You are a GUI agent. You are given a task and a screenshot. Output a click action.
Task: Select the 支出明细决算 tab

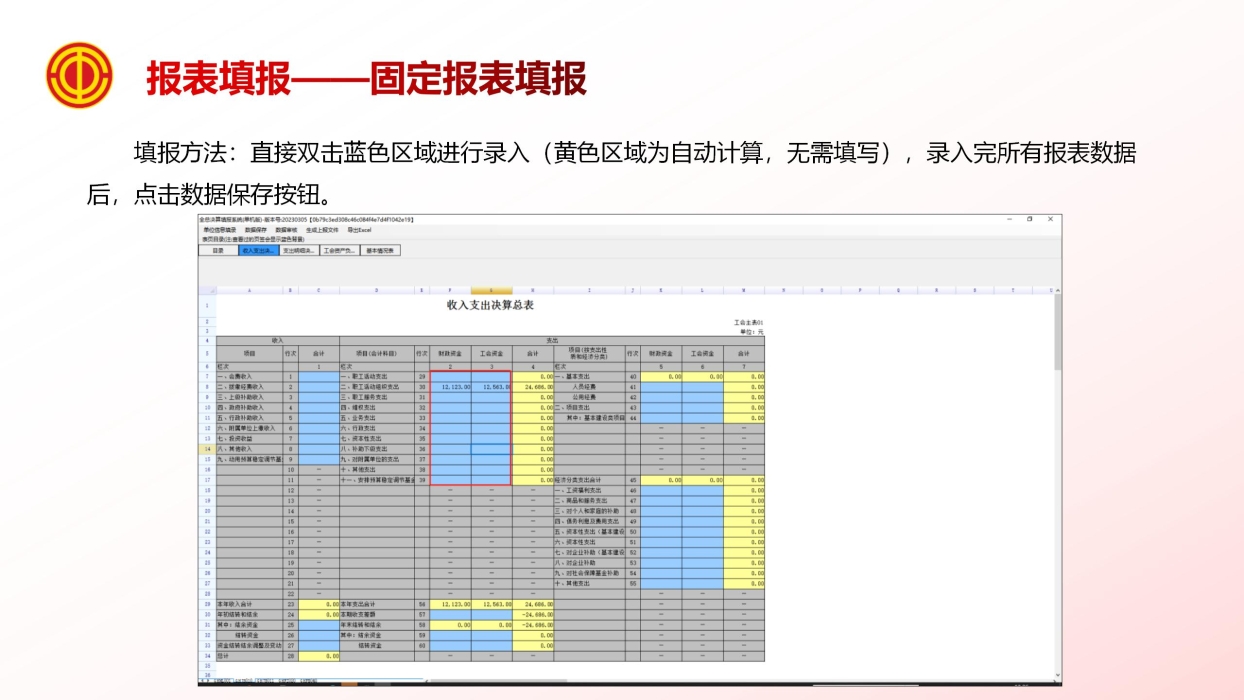[297, 251]
